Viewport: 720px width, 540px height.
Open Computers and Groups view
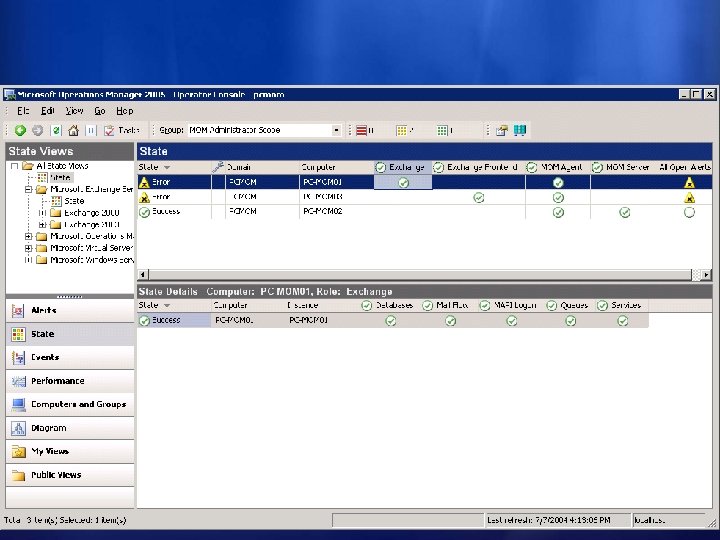point(70,405)
